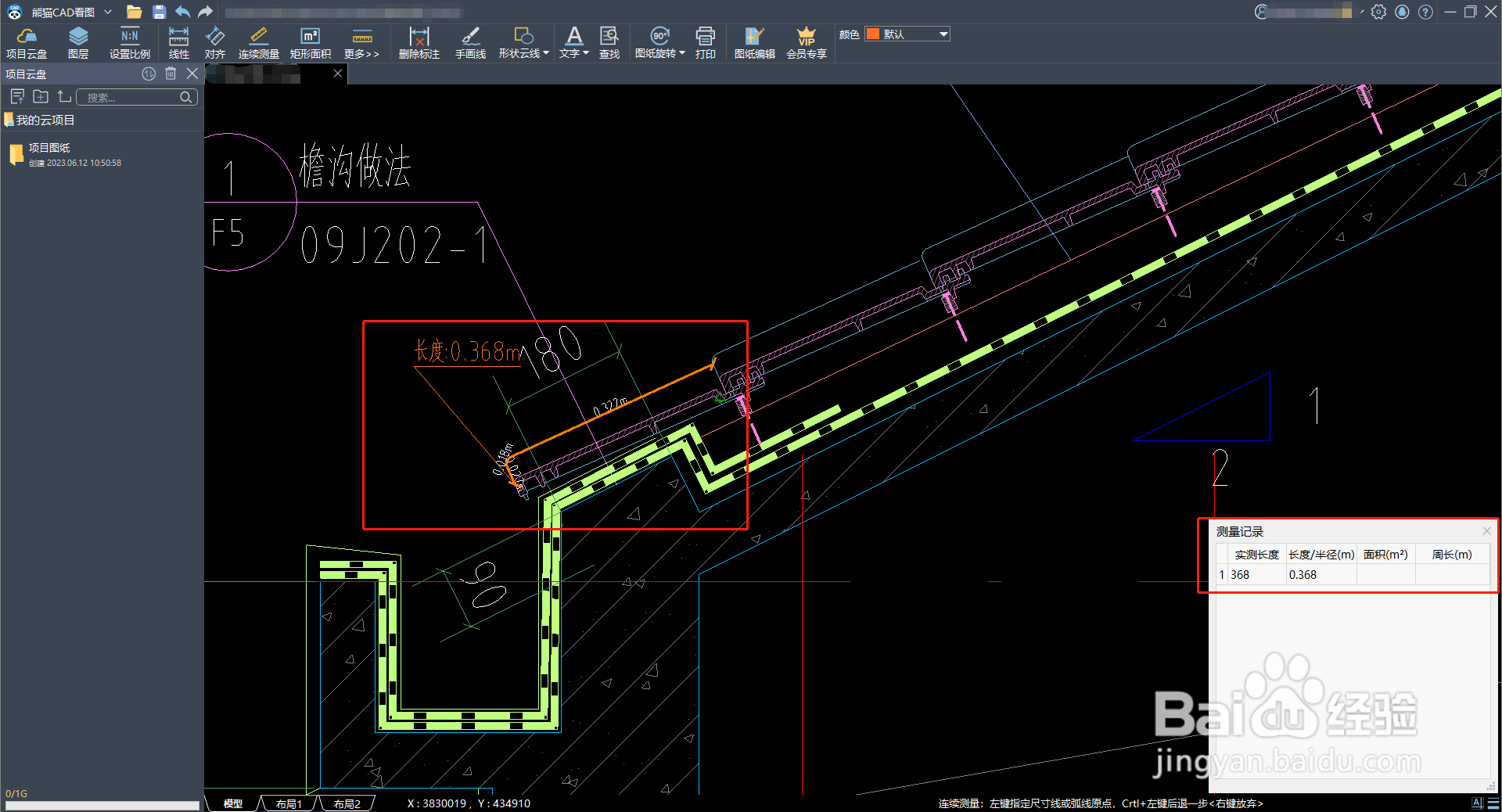Close the current drawing tab
1502x812 pixels.
[x=338, y=74]
